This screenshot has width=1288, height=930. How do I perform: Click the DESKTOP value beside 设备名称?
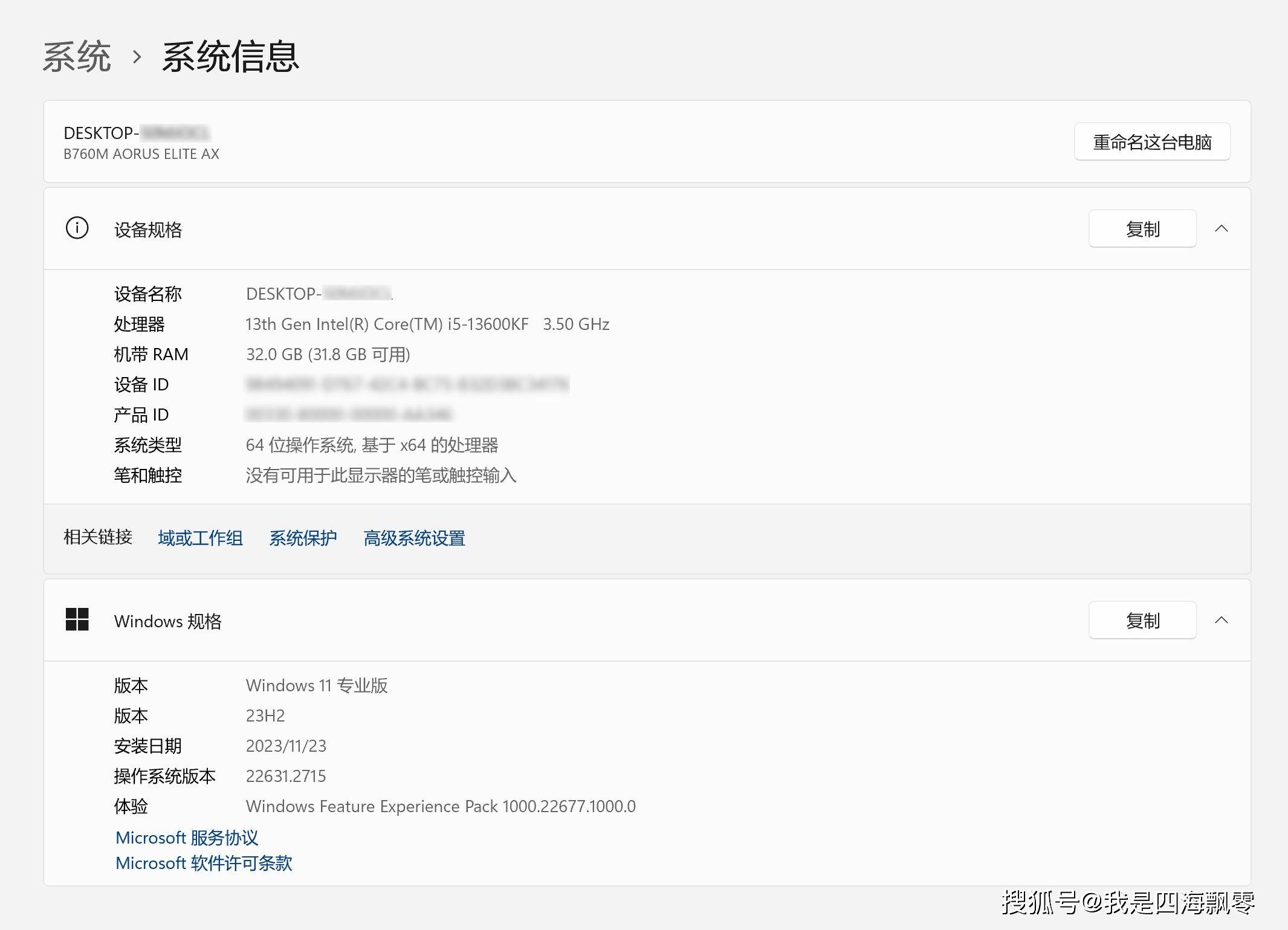pyautogui.click(x=320, y=294)
